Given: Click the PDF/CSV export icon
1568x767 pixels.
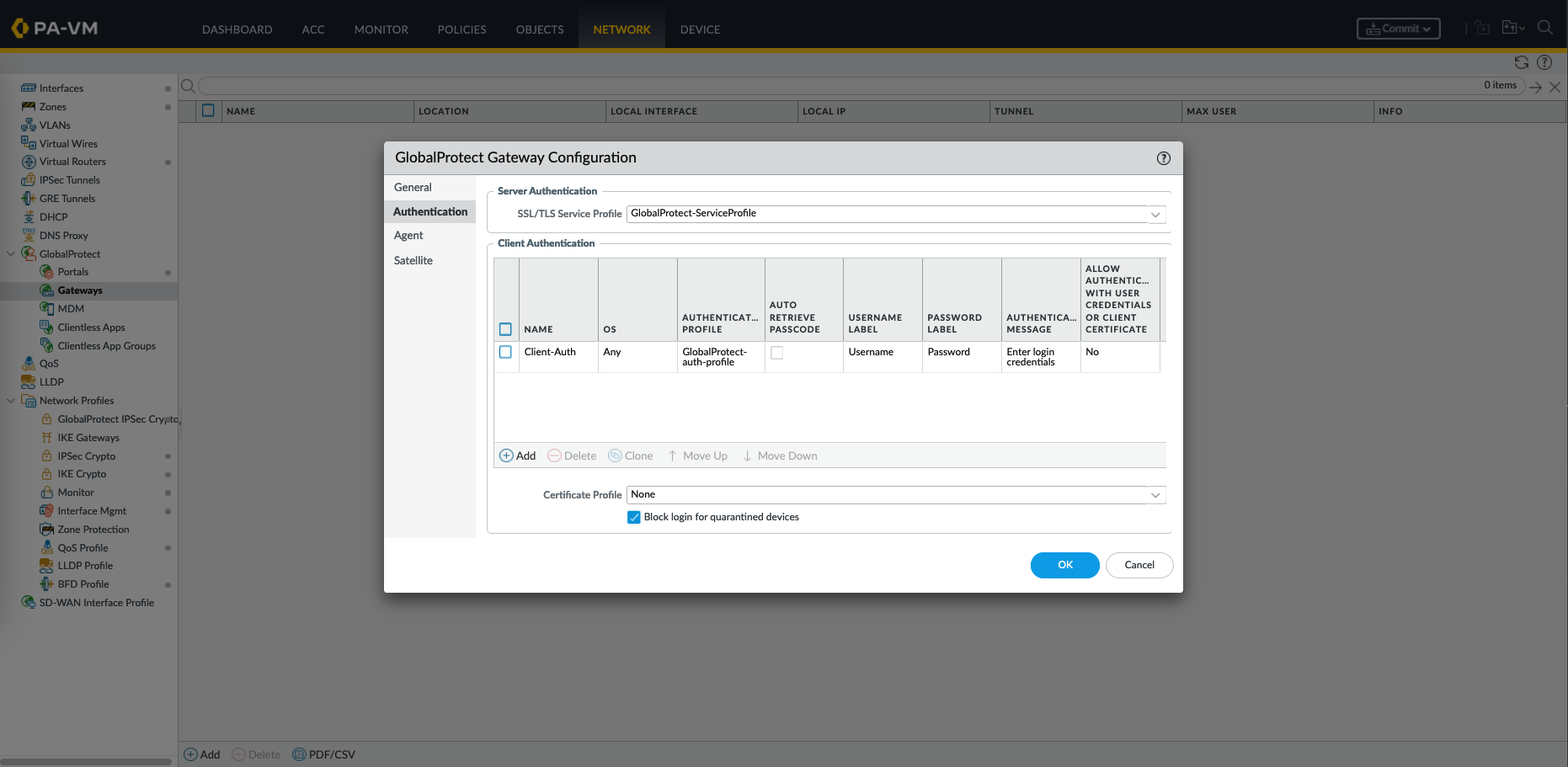Looking at the screenshot, I should (x=299, y=754).
